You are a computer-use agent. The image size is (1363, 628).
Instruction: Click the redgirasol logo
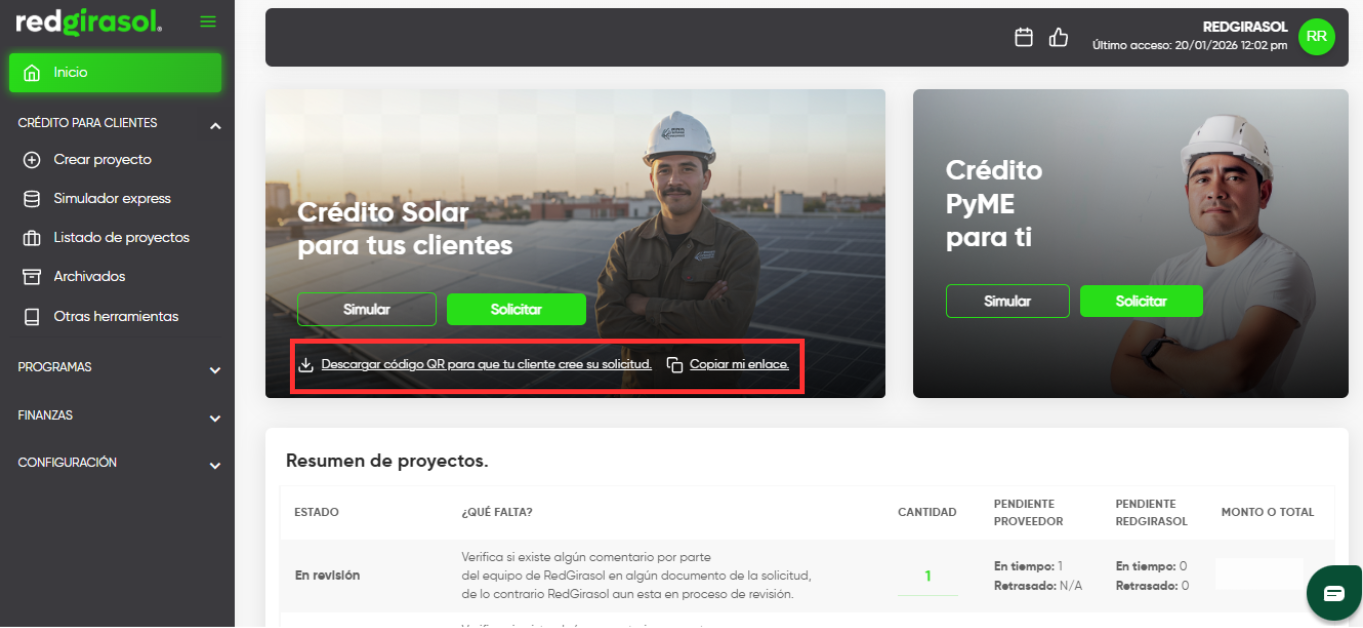(89, 22)
